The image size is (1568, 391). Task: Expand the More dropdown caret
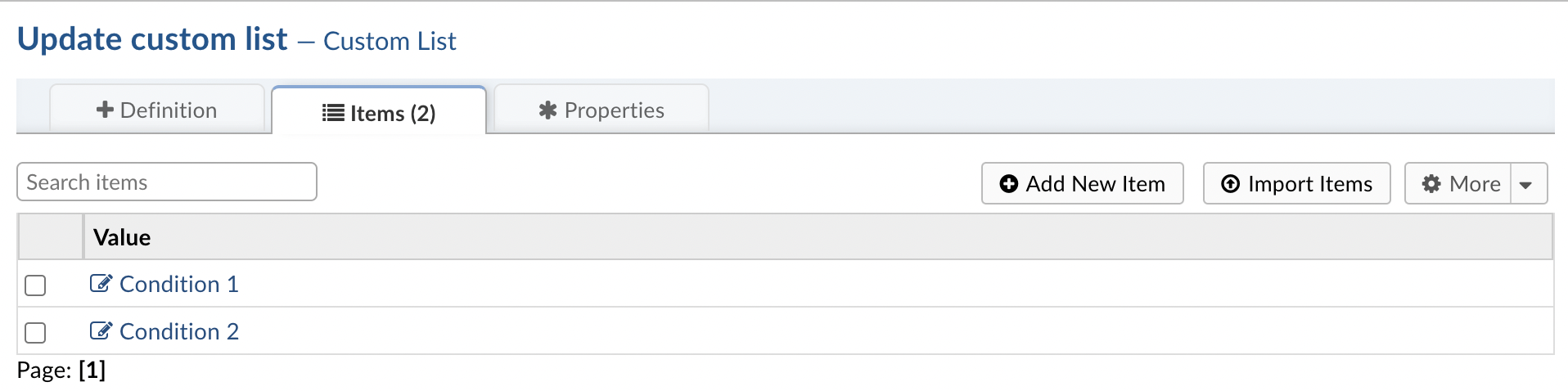coord(1526,184)
